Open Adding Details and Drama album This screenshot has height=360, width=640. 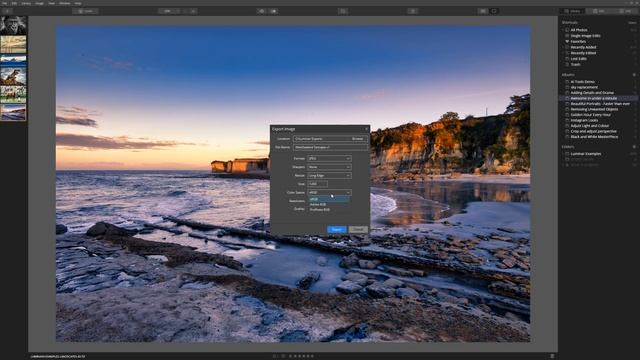click(592, 93)
